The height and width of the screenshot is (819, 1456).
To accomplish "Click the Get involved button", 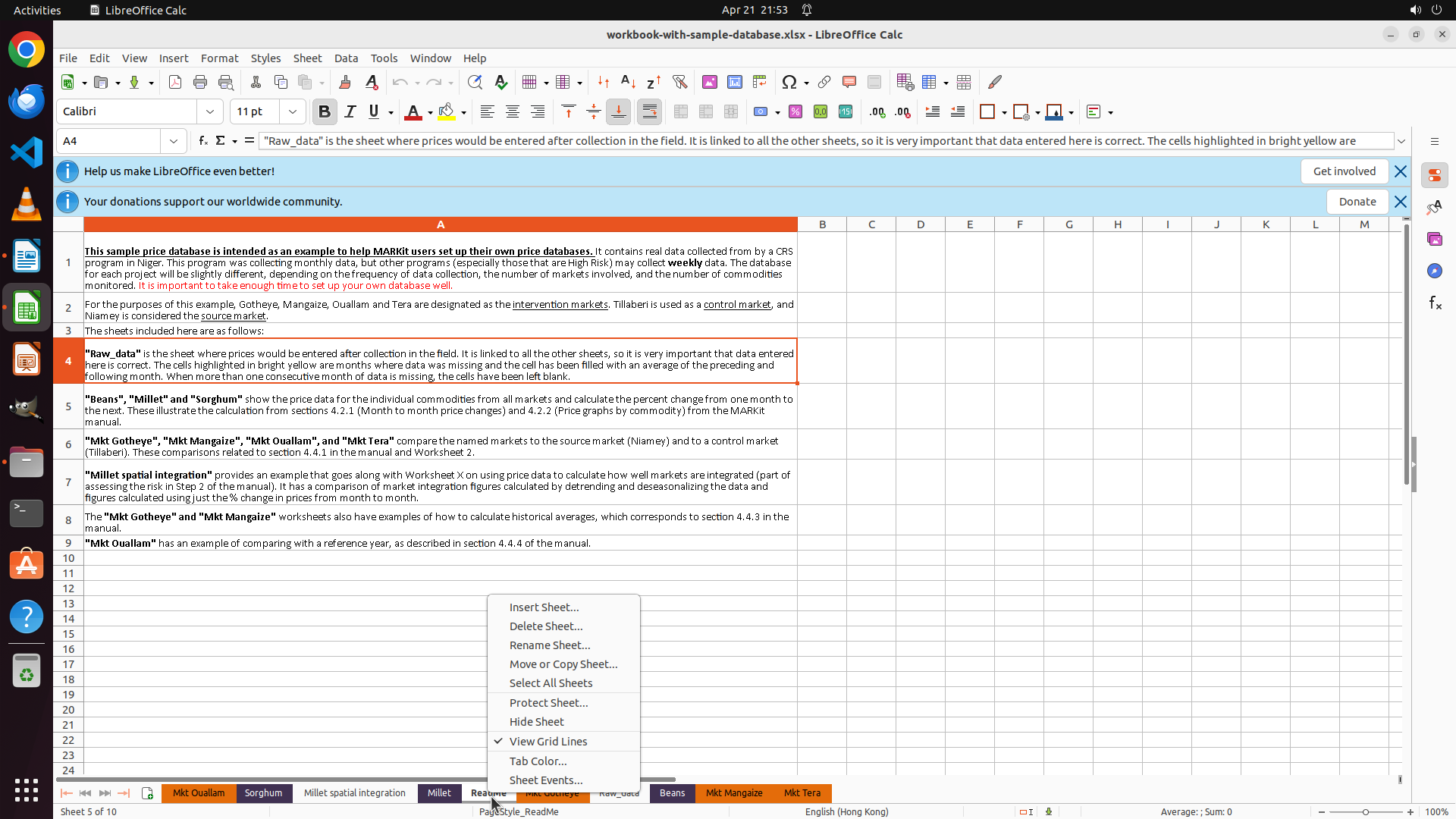I will tap(1344, 171).
